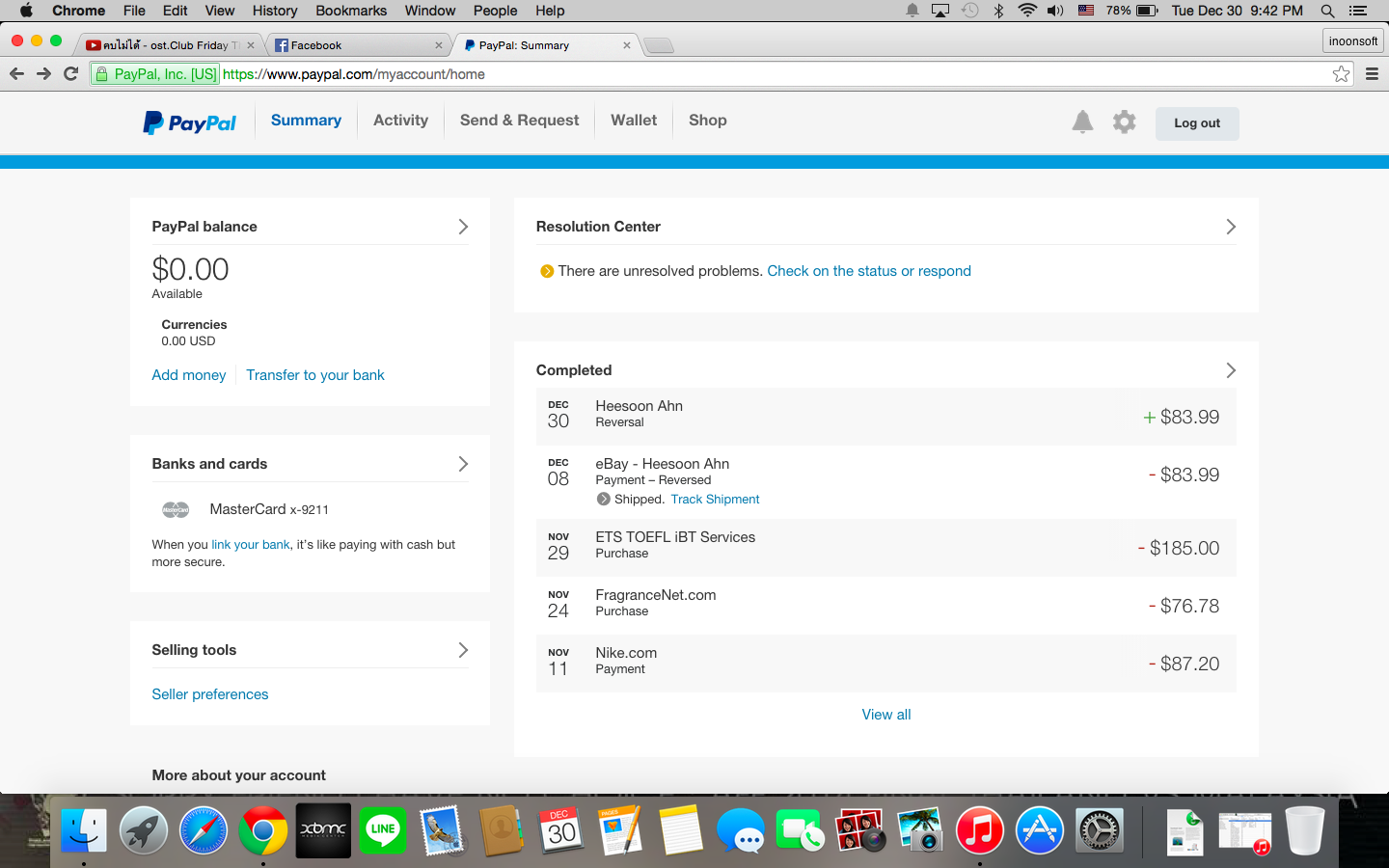The width and height of the screenshot is (1389, 868).
Task: Open Finder from the dock
Action: coord(84,830)
